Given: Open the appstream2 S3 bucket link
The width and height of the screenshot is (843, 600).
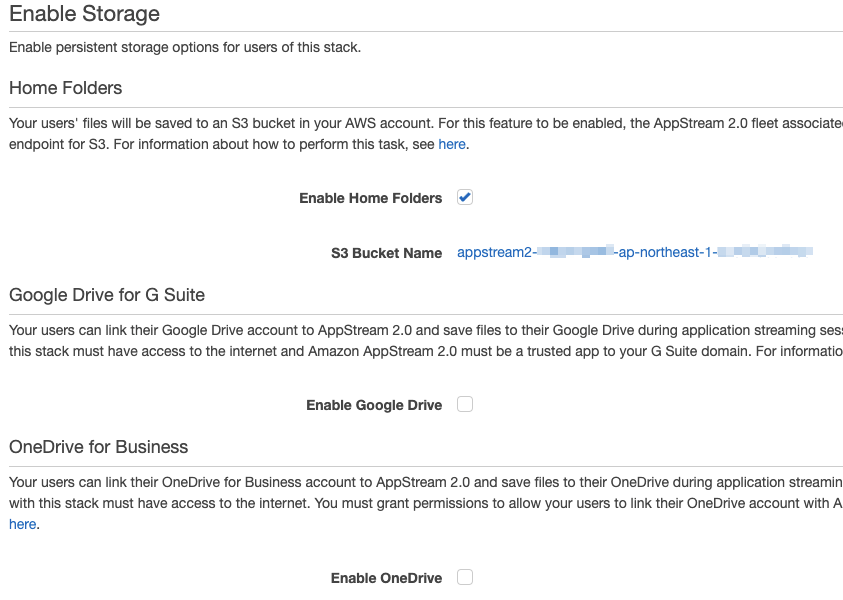Looking at the screenshot, I should click(x=634, y=253).
